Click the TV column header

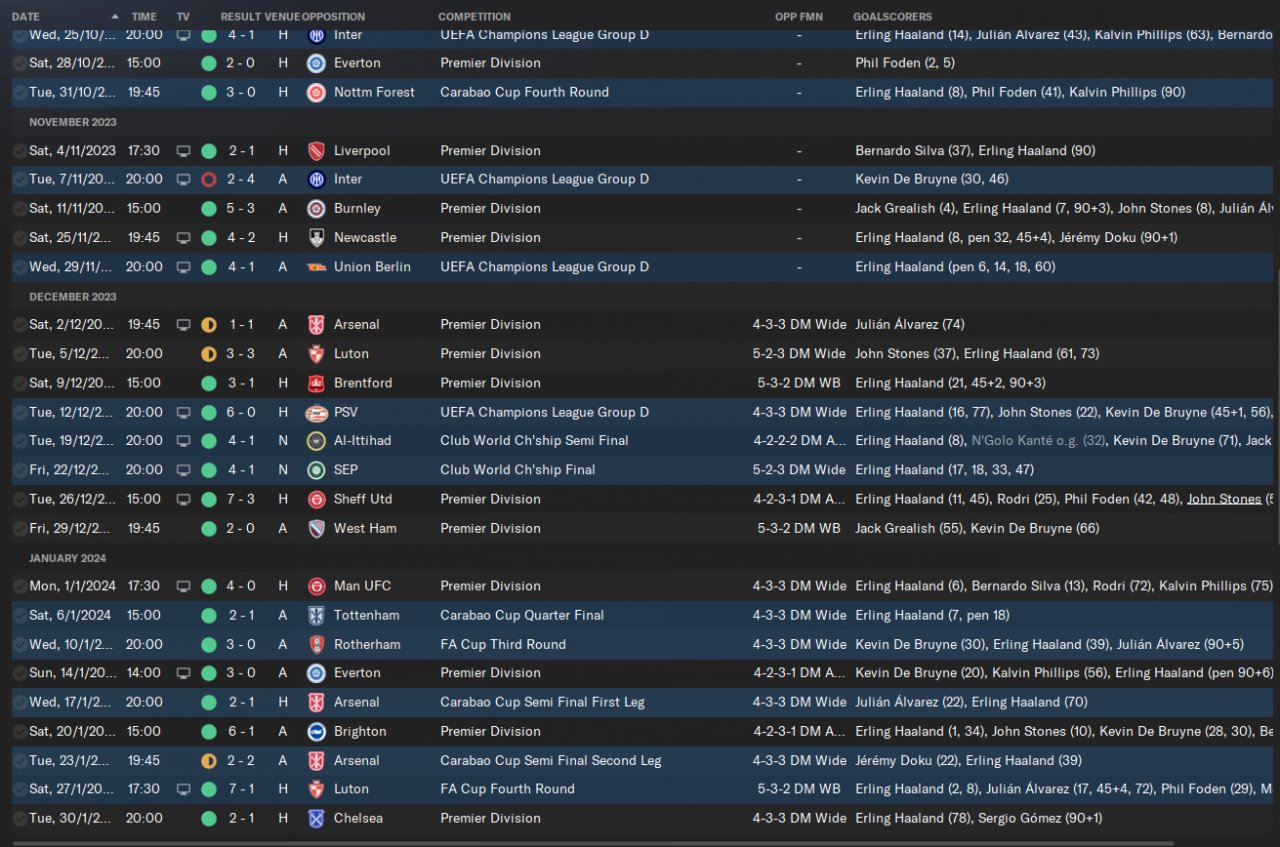click(x=183, y=17)
